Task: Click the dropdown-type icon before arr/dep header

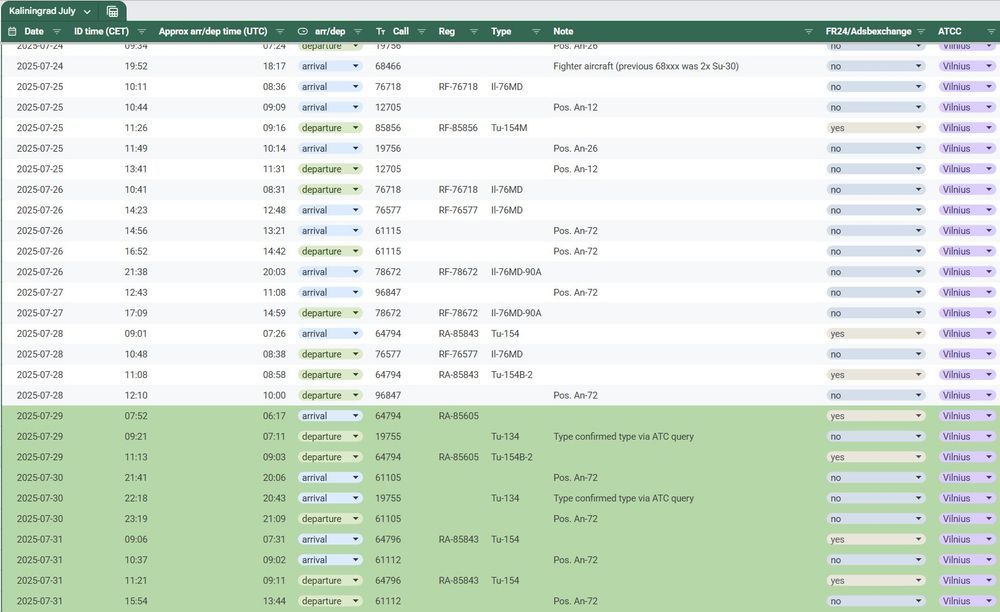Action: 303,31
